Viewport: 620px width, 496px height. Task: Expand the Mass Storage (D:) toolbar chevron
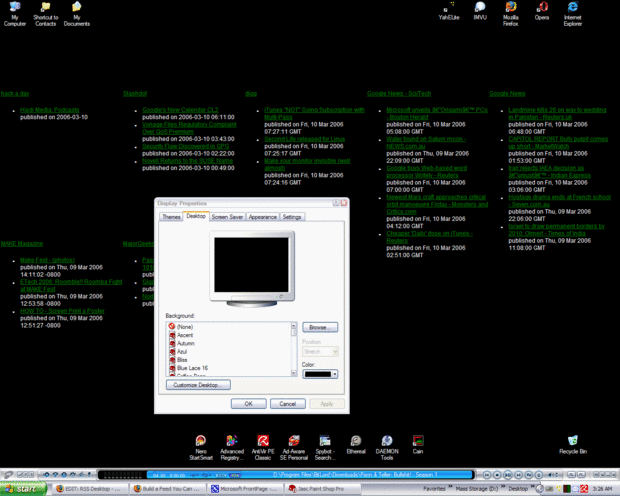click(x=503, y=486)
